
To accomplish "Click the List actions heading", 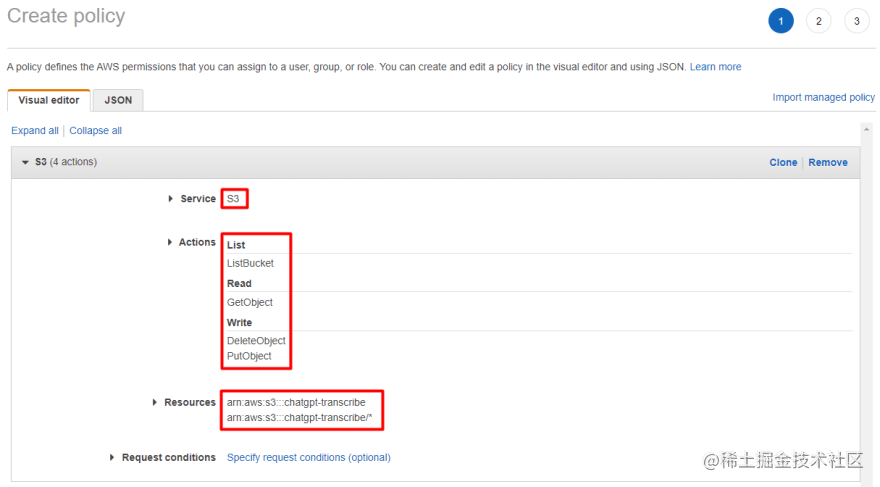I will point(236,245).
